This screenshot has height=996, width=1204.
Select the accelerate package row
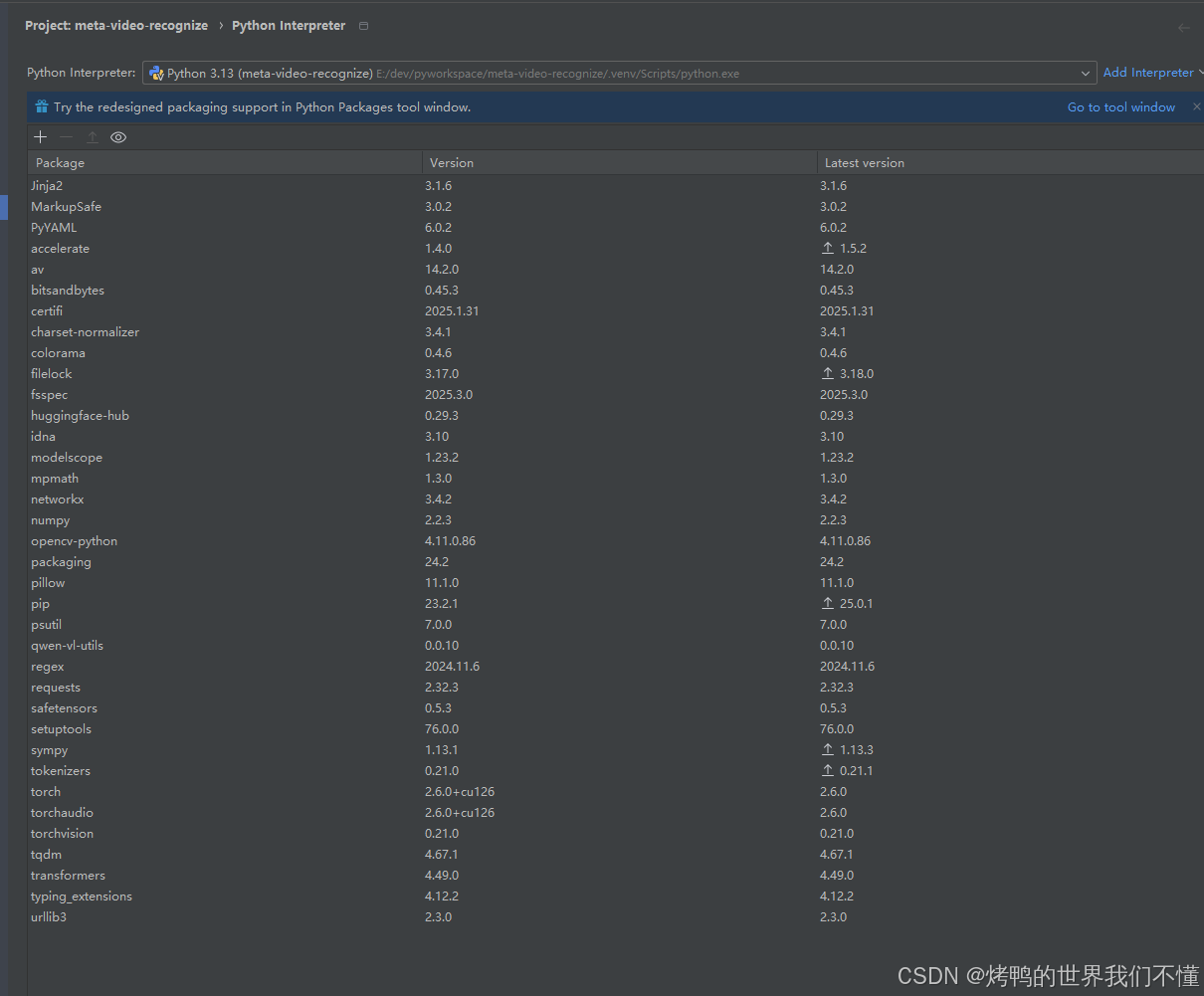(616, 249)
